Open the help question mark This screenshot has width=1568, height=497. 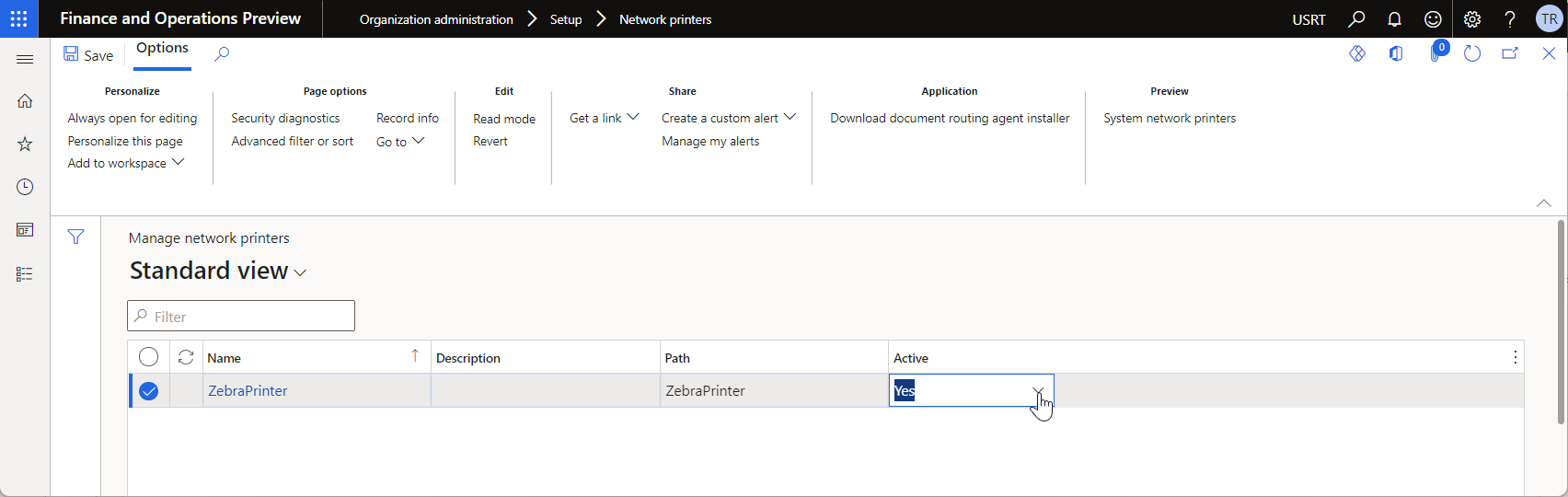click(1510, 19)
